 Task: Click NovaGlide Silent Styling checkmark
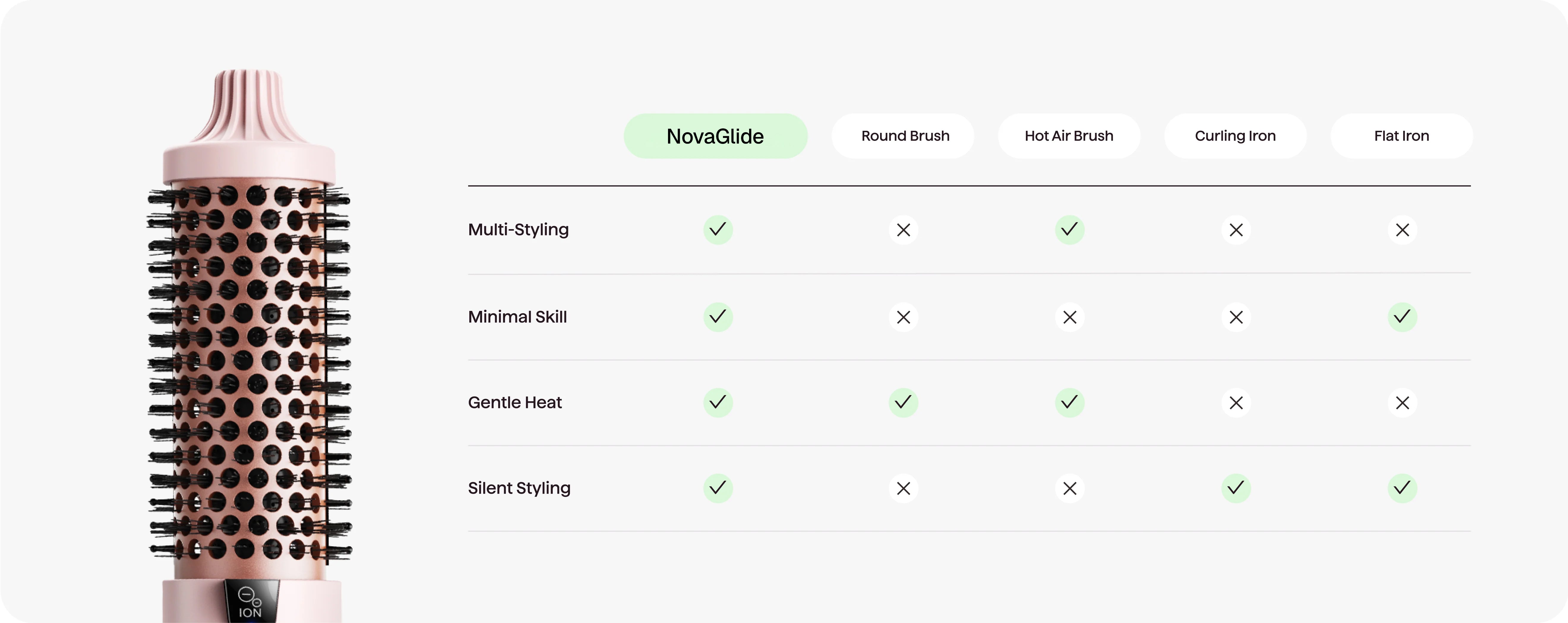pos(718,488)
